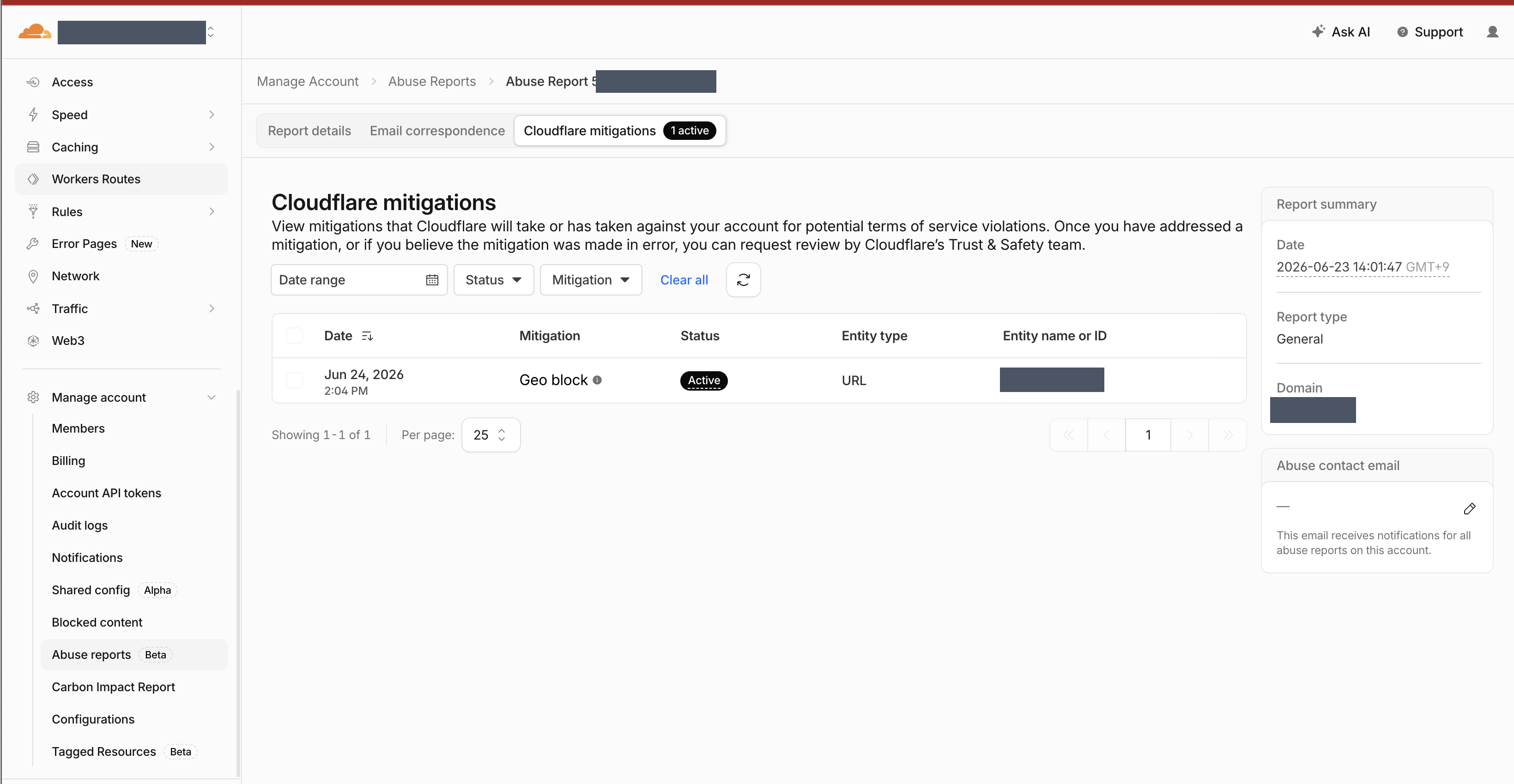
Task: Expand the Traffic menu chevron
Action: (x=212, y=308)
